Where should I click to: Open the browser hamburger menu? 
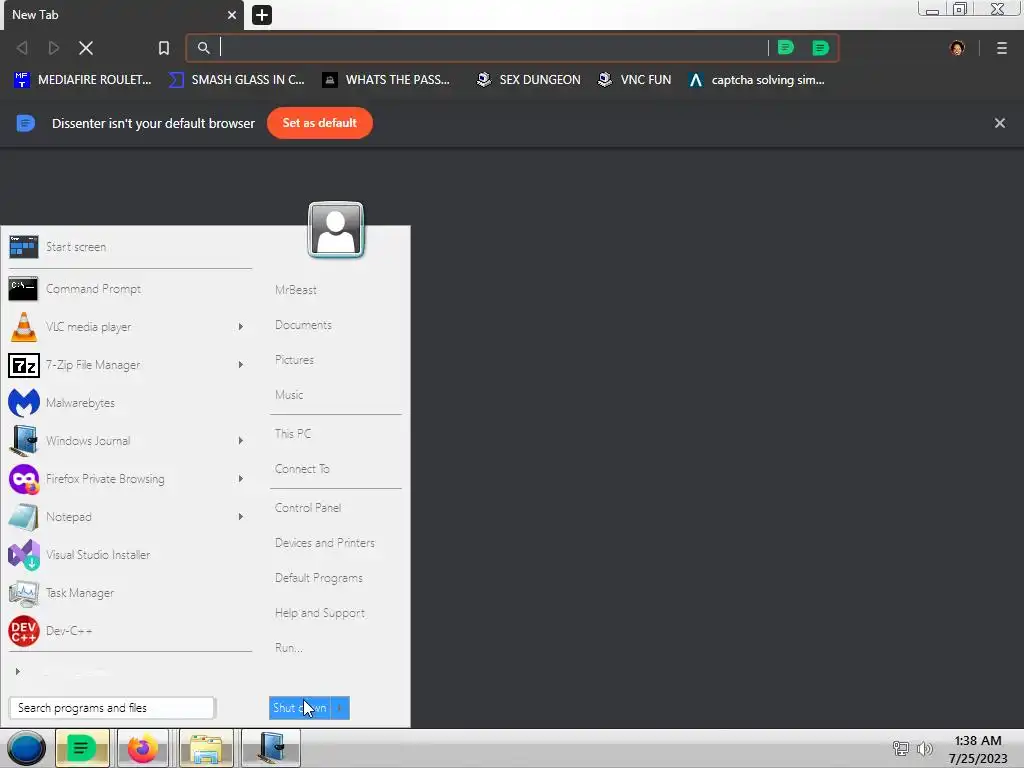coord(1002,48)
